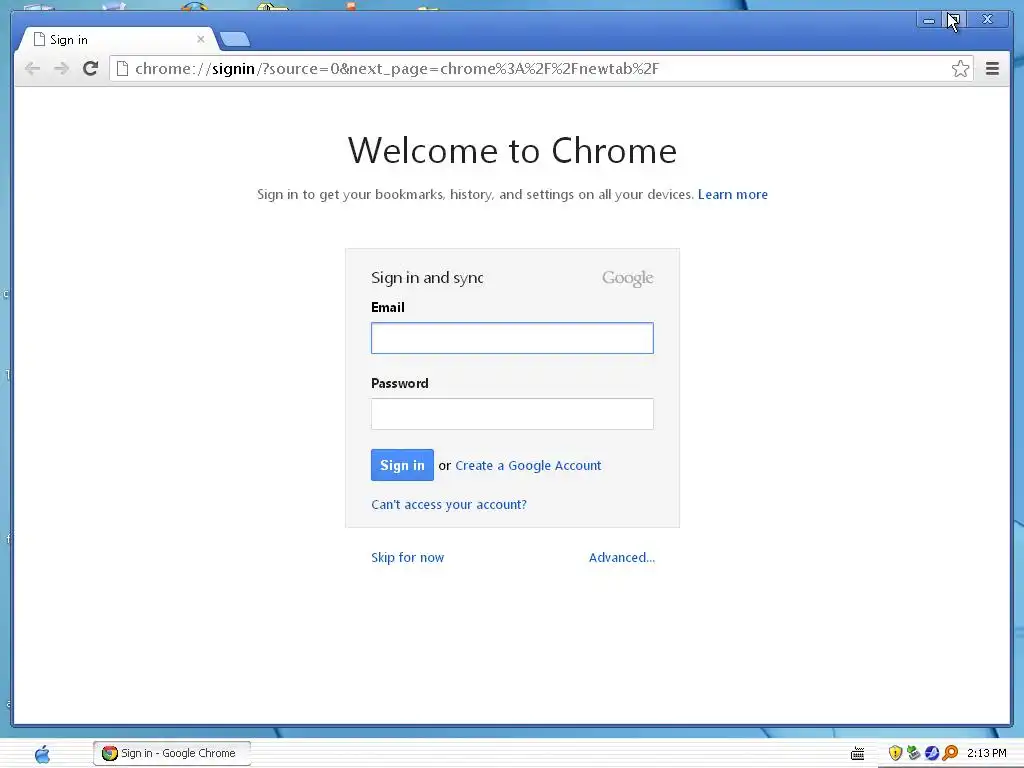Go back using the back arrow
The height and width of the screenshot is (768, 1024).
click(32, 69)
